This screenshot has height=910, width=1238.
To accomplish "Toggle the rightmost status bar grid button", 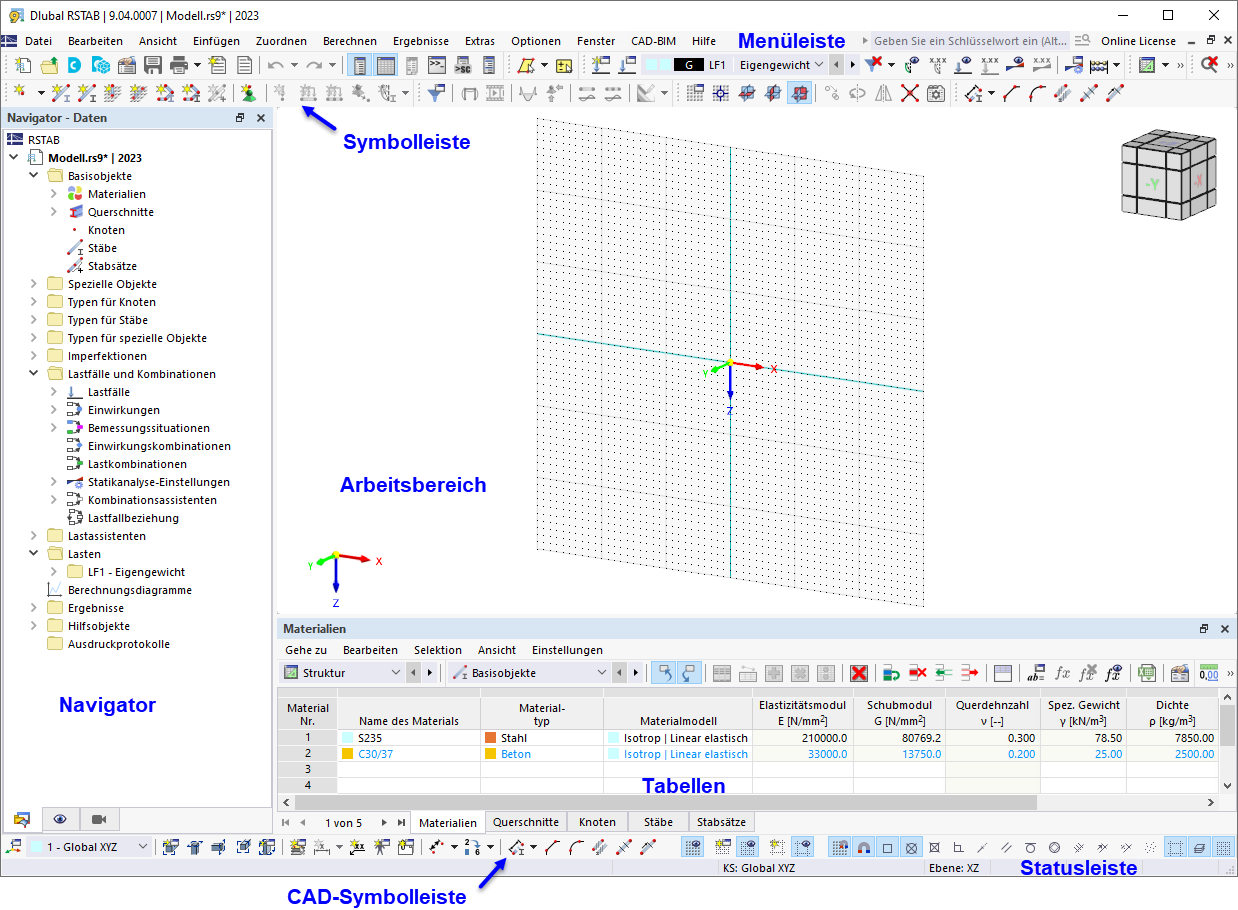I will 1223,847.
